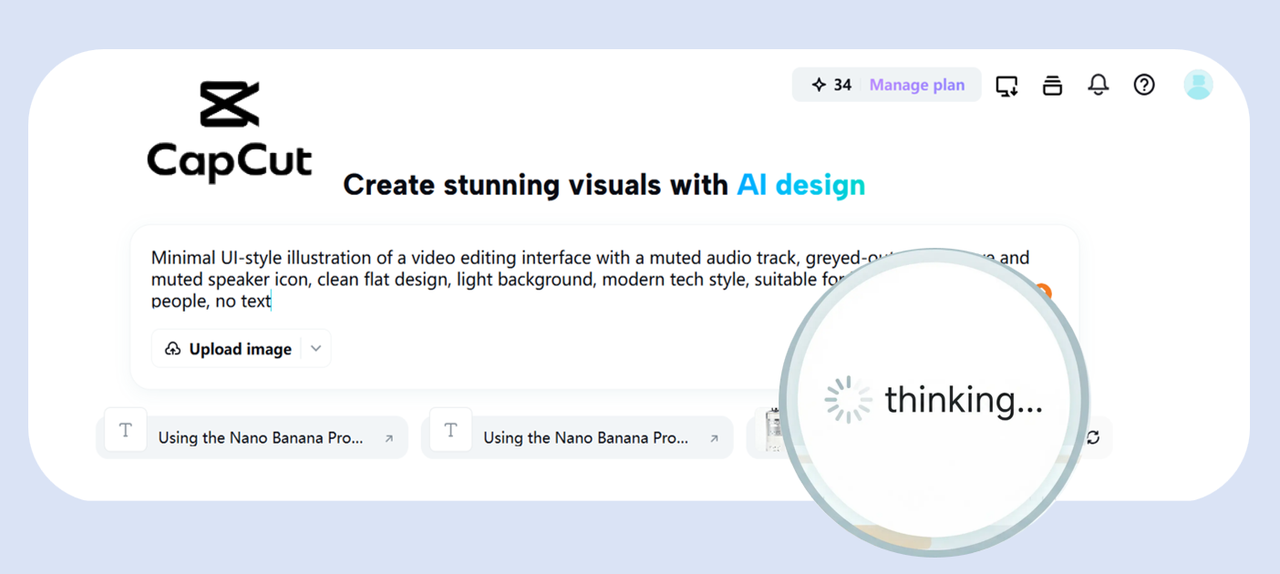Open the stacked cards icon in header
The image size is (1280, 574).
point(1052,85)
